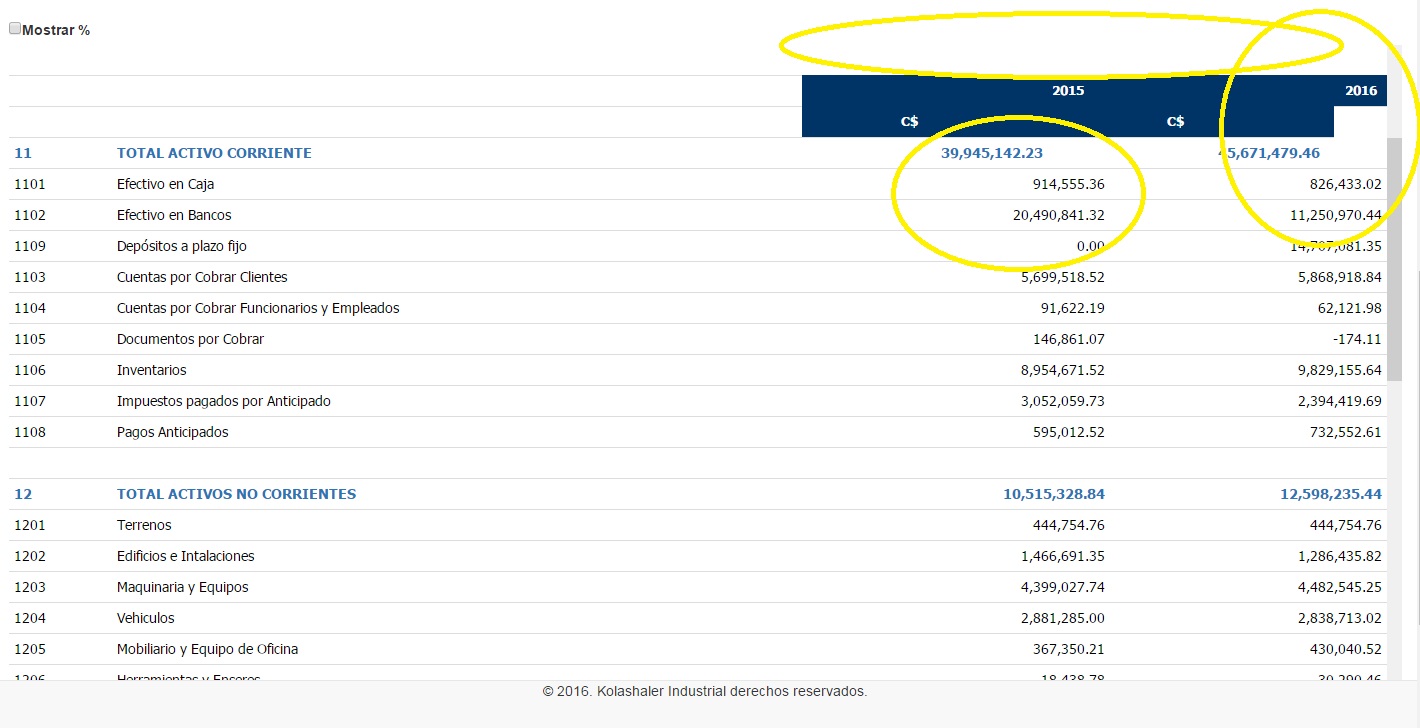Click the value 146,861.07
Image resolution: width=1420 pixels, height=728 pixels.
tap(1068, 339)
